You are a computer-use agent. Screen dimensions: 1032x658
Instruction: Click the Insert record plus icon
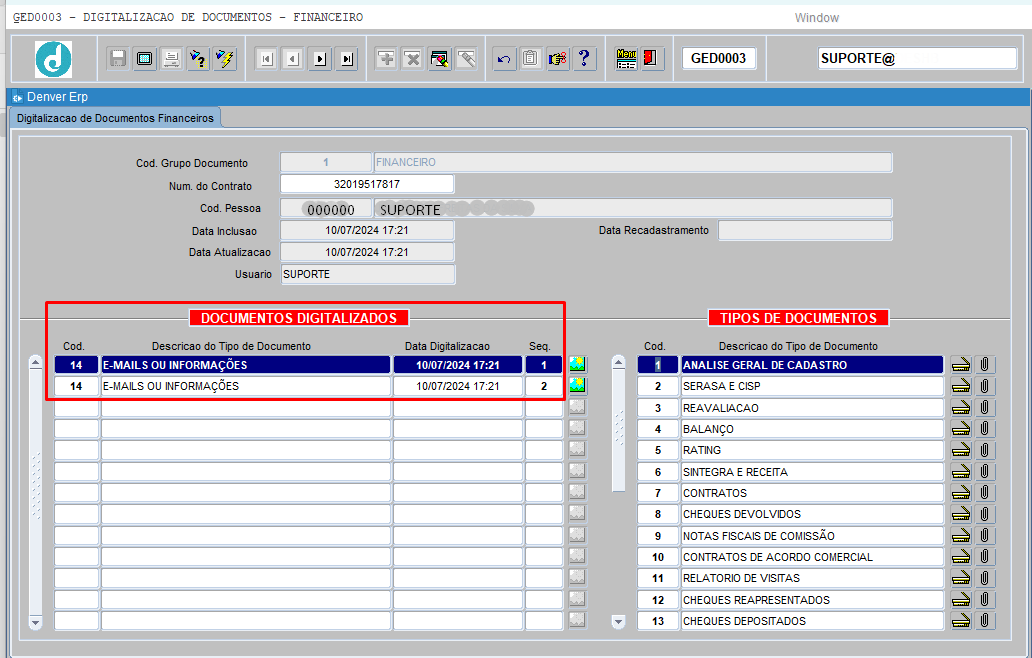(x=386, y=59)
